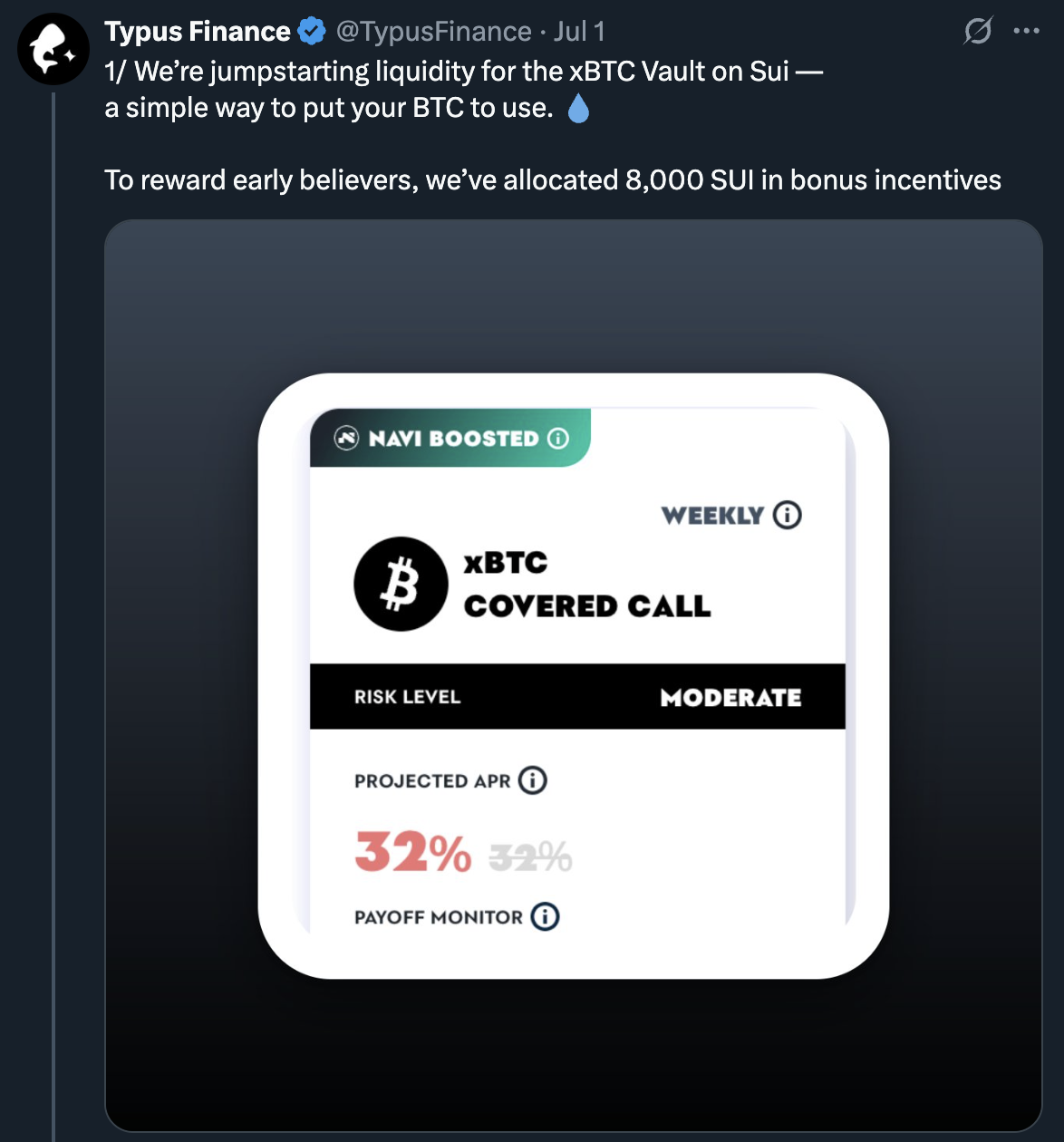Open the @TypusFinance handle link
Viewport: 1064px width, 1142px height.
coord(433,32)
